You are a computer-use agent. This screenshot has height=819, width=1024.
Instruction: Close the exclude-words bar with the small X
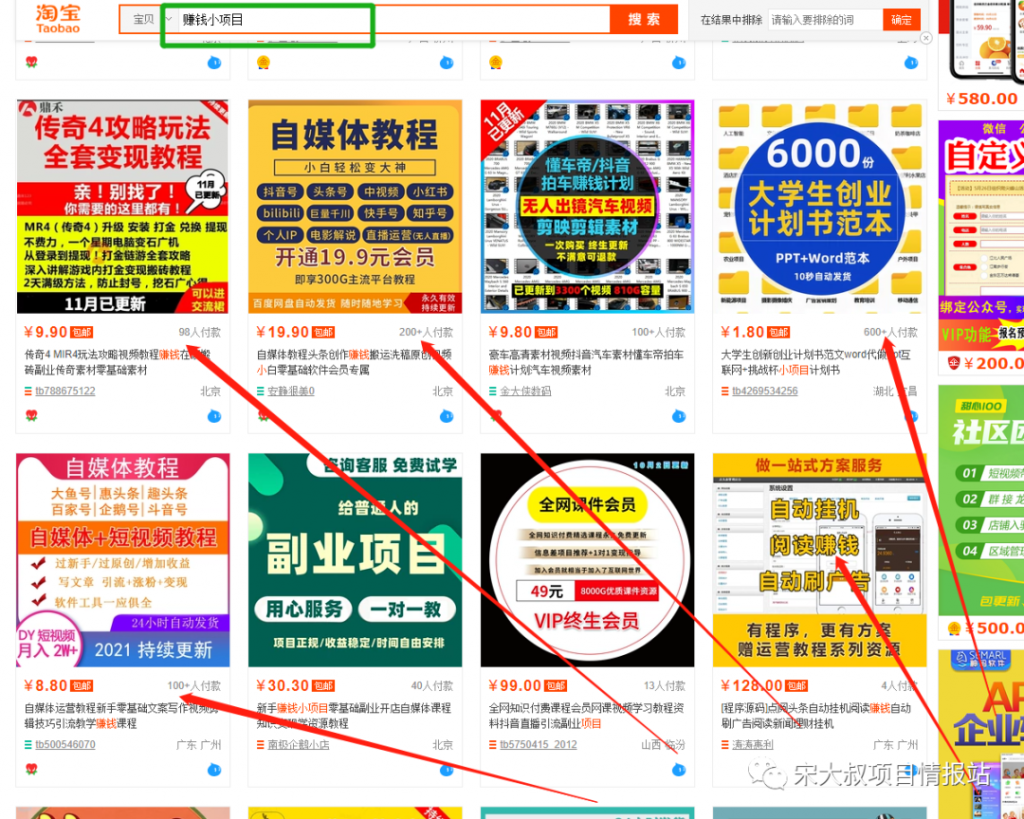926,39
